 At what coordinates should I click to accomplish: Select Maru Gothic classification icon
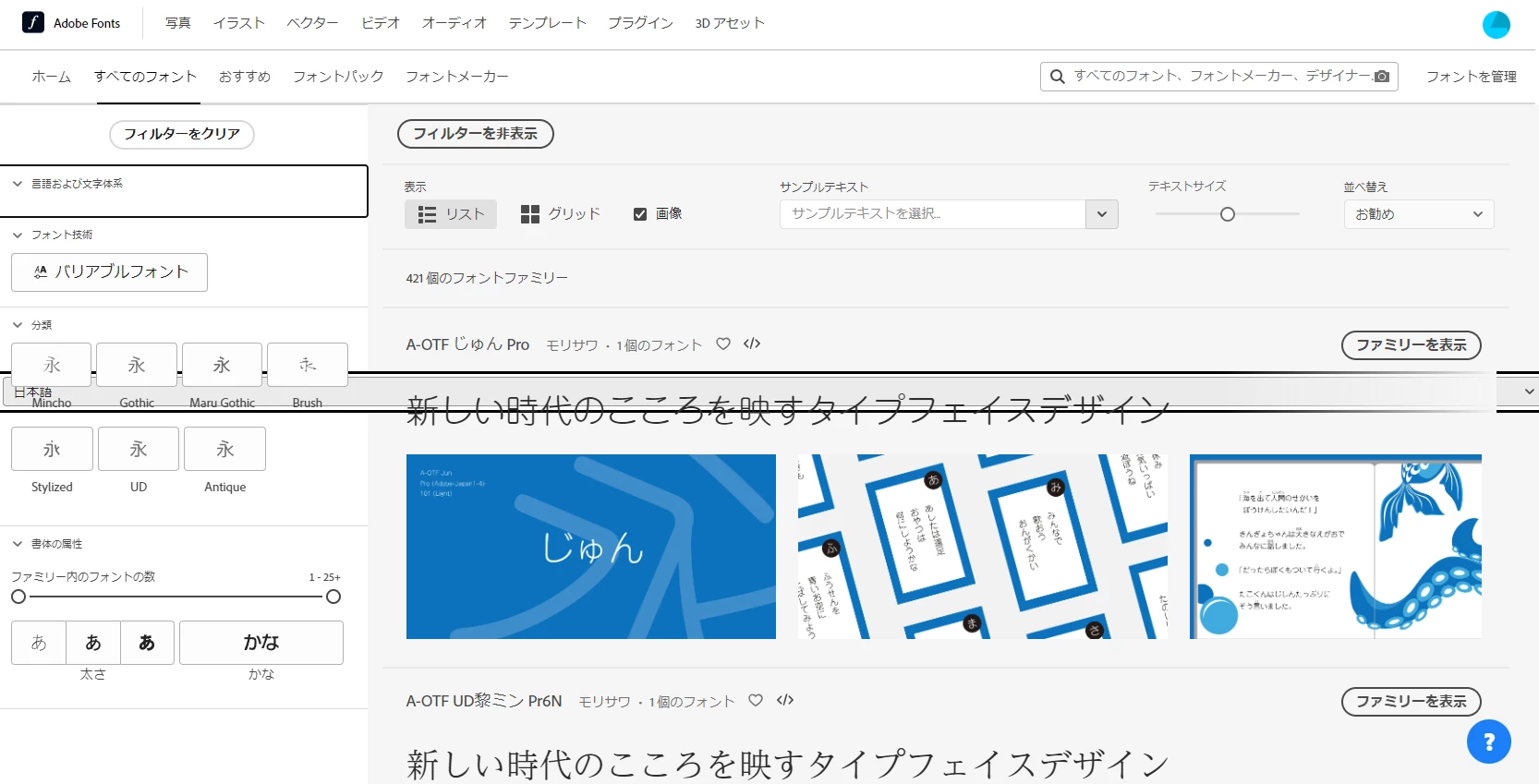coord(222,365)
